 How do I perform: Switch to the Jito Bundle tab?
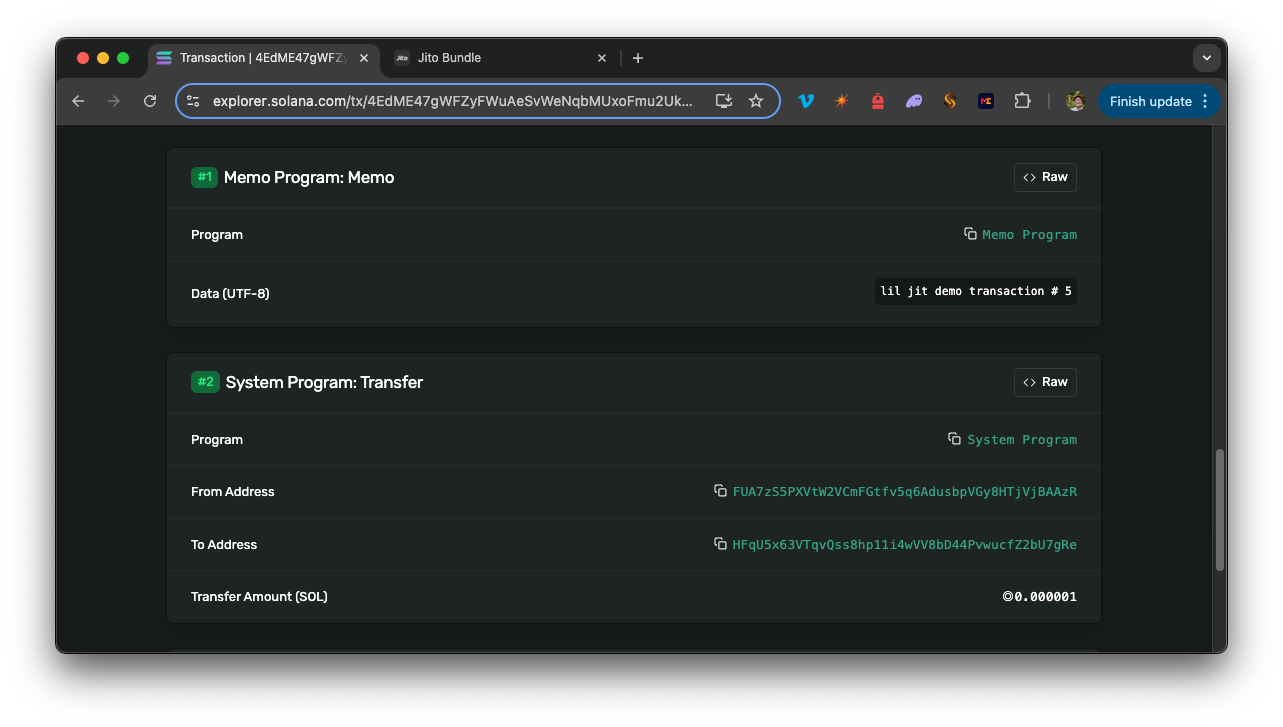(500, 58)
